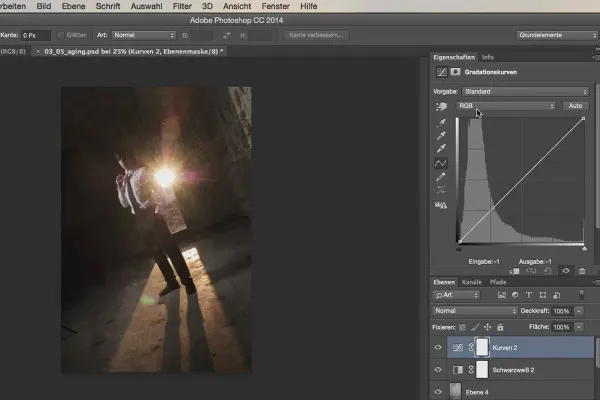Open the Normal blend mode dropdown
Screen dimensions: 600x400
(475, 311)
